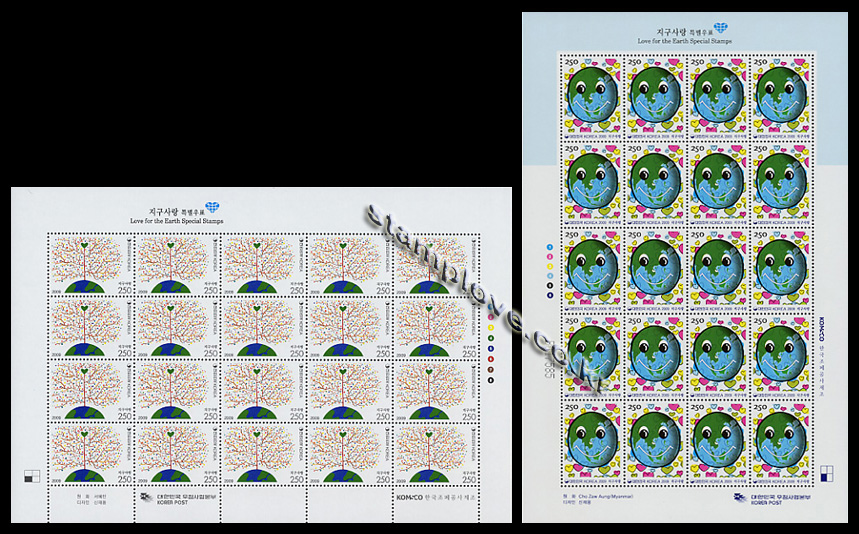Image resolution: width=859 pixels, height=534 pixels.
Task: Pick the black color dot on globe sheet
Action: [x=550, y=285]
